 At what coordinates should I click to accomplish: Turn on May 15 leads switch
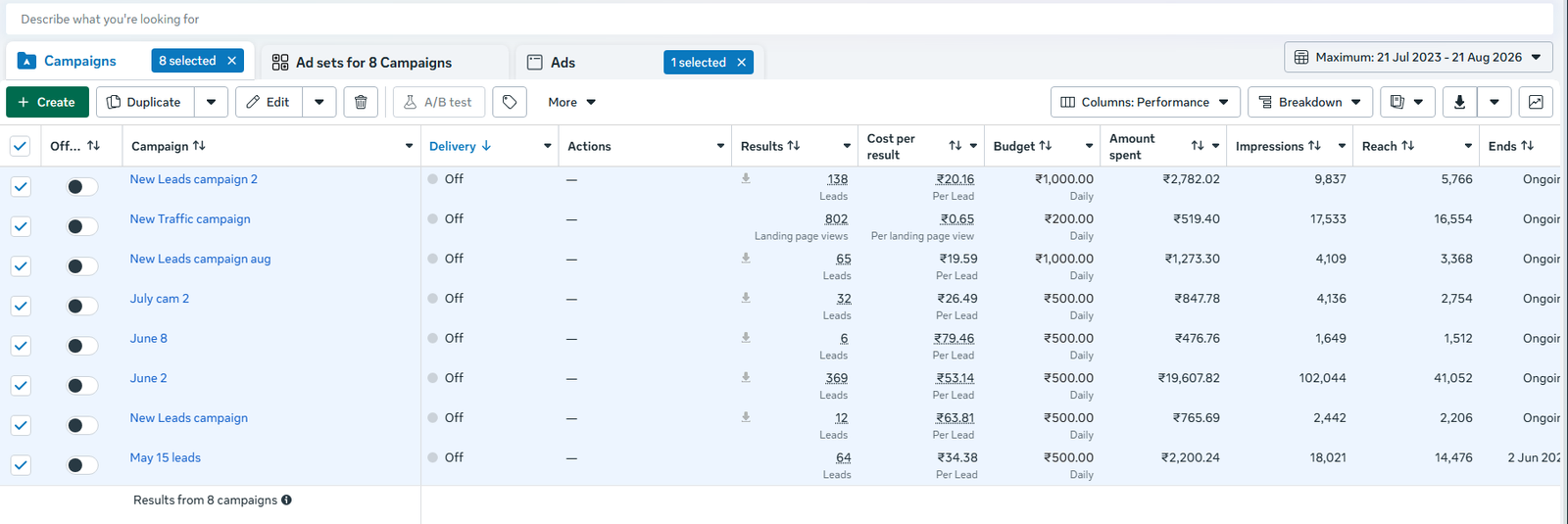pyautogui.click(x=82, y=465)
